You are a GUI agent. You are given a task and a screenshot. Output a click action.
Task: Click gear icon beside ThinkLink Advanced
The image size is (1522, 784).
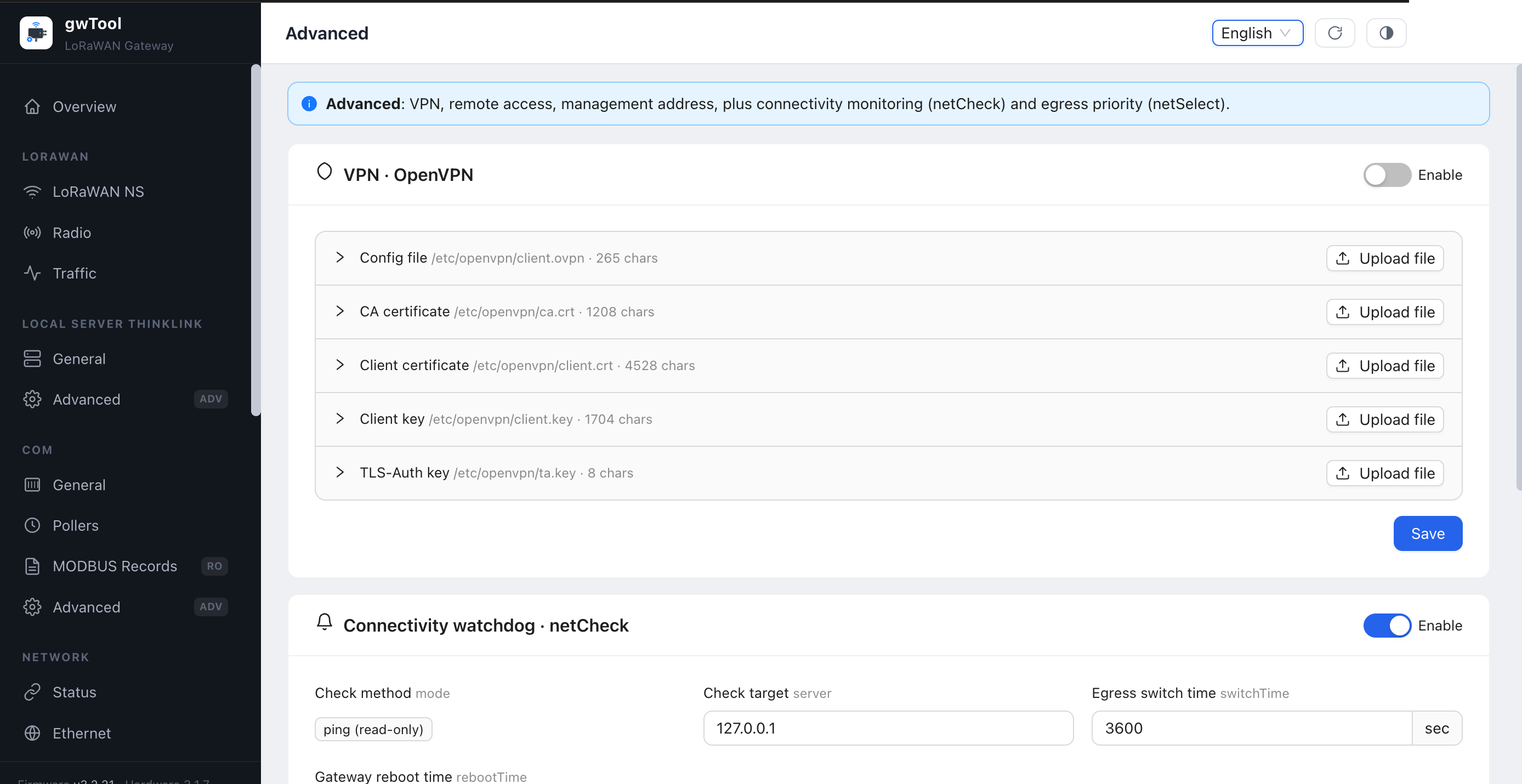(x=32, y=399)
